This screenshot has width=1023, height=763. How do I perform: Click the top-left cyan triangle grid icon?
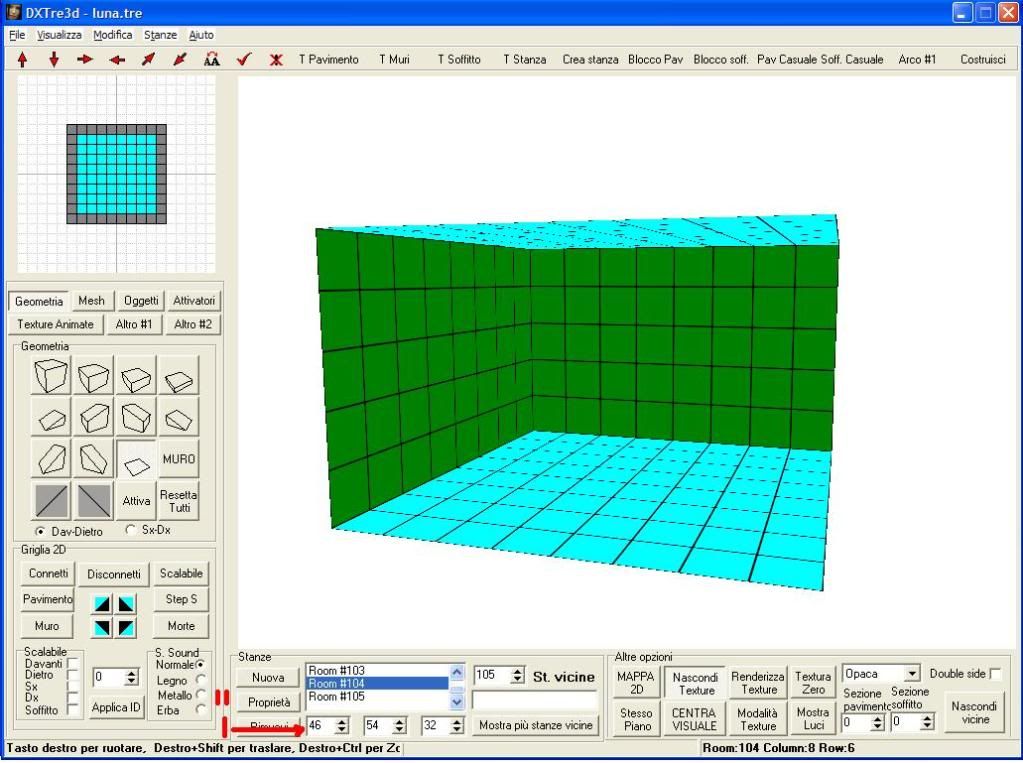102,604
